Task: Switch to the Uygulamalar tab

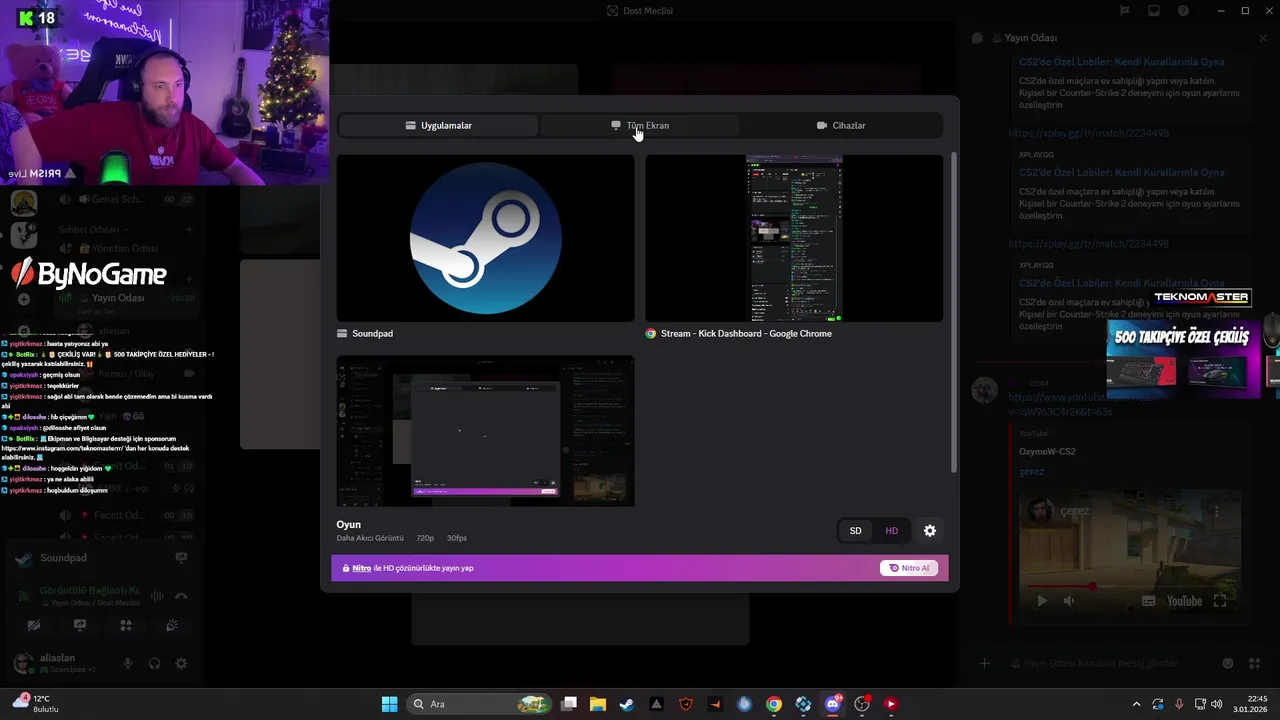Action: click(438, 125)
